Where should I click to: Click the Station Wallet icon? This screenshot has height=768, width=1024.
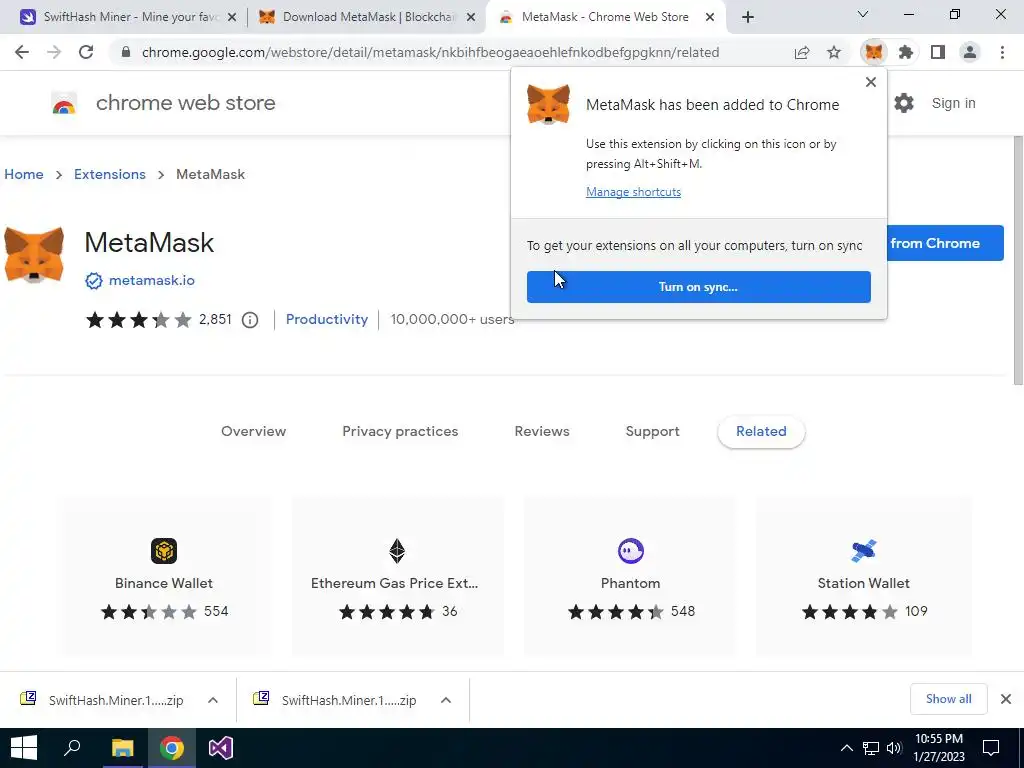pos(864,551)
